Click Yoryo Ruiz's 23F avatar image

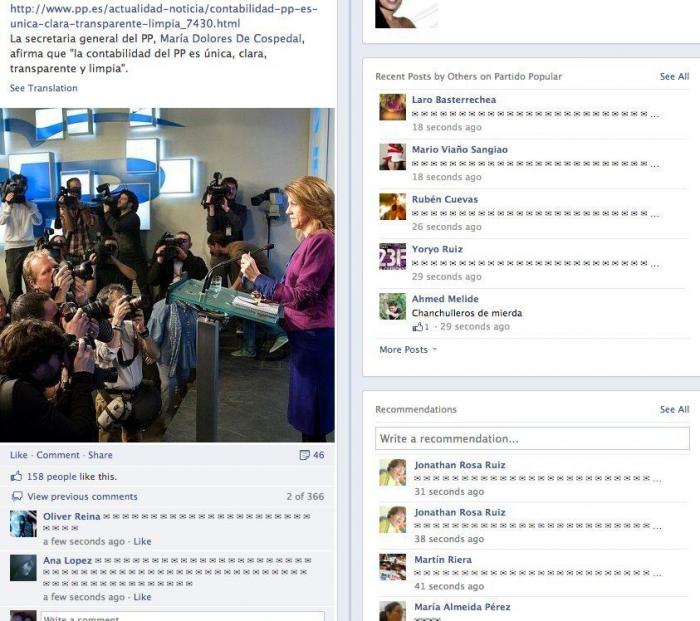tap(392, 256)
